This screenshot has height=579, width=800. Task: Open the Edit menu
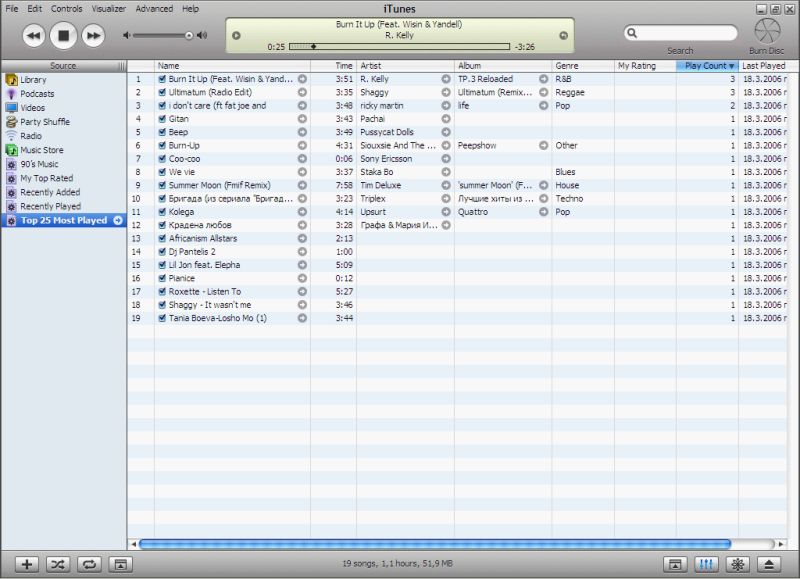coord(35,9)
